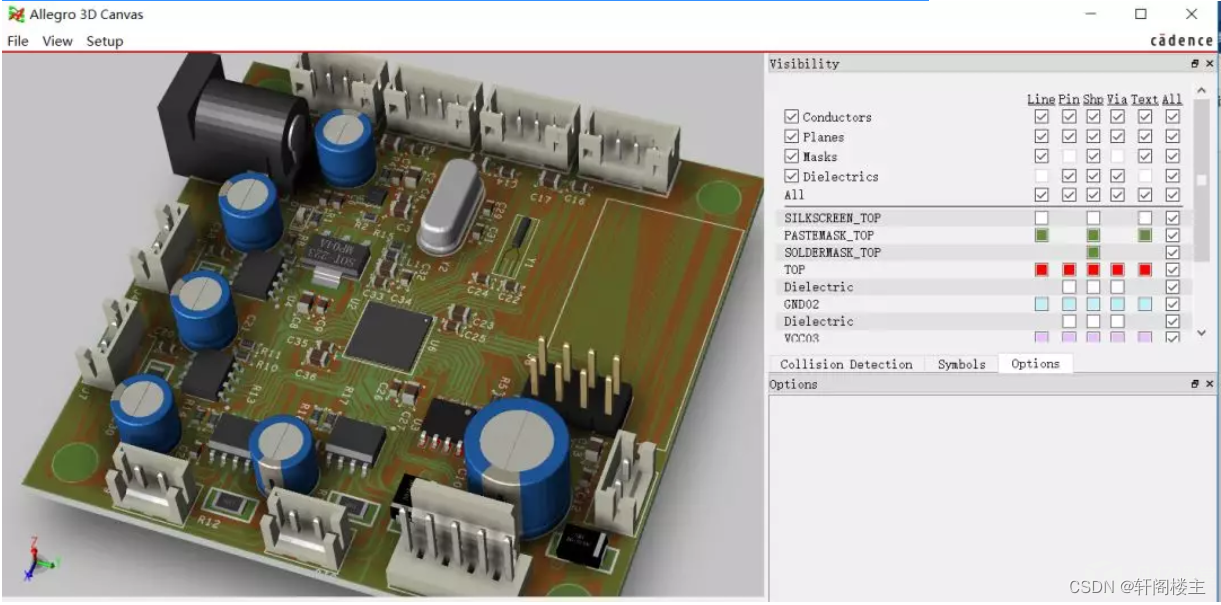The image size is (1221, 605).
Task: Toggle Conductors Pin visibility checkbox
Action: (x=1069, y=117)
